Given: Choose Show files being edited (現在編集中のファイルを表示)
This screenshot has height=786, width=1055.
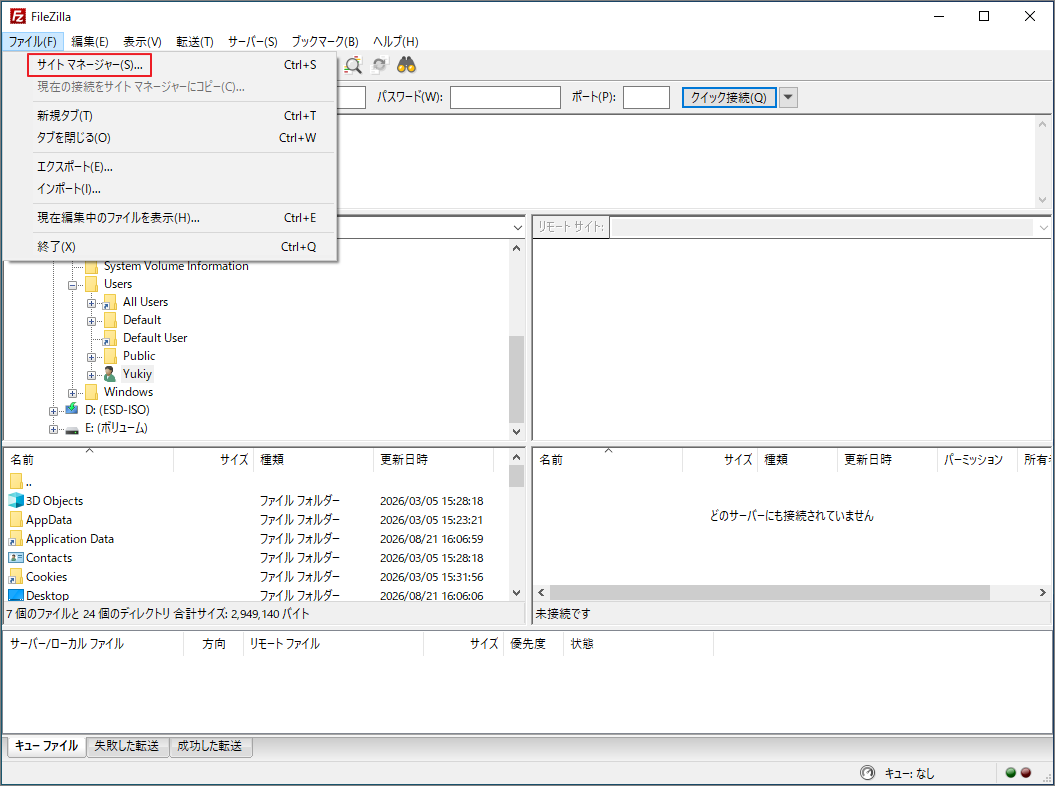Looking at the screenshot, I should coord(170,218).
